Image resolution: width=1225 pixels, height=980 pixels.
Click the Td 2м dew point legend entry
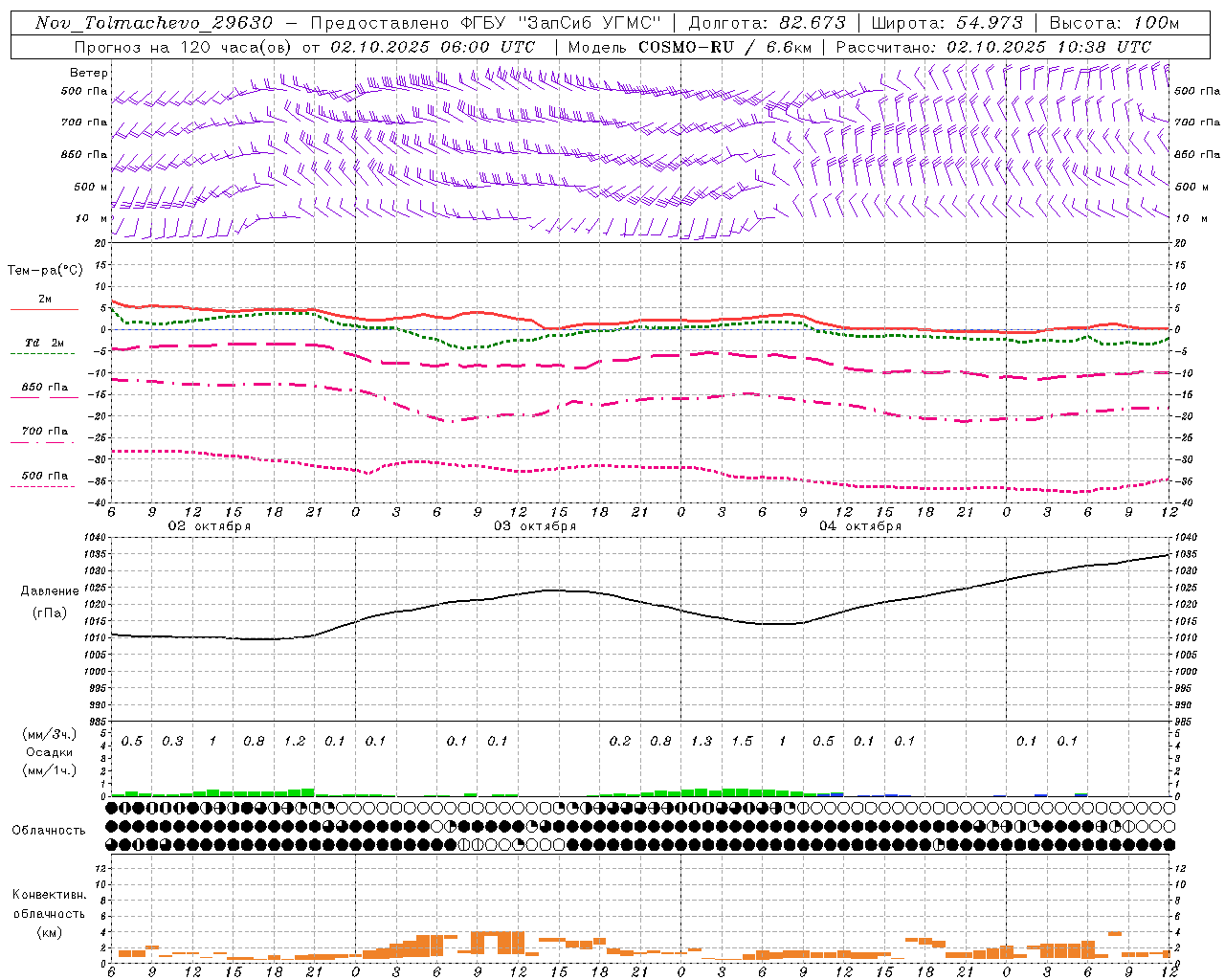click(x=45, y=343)
